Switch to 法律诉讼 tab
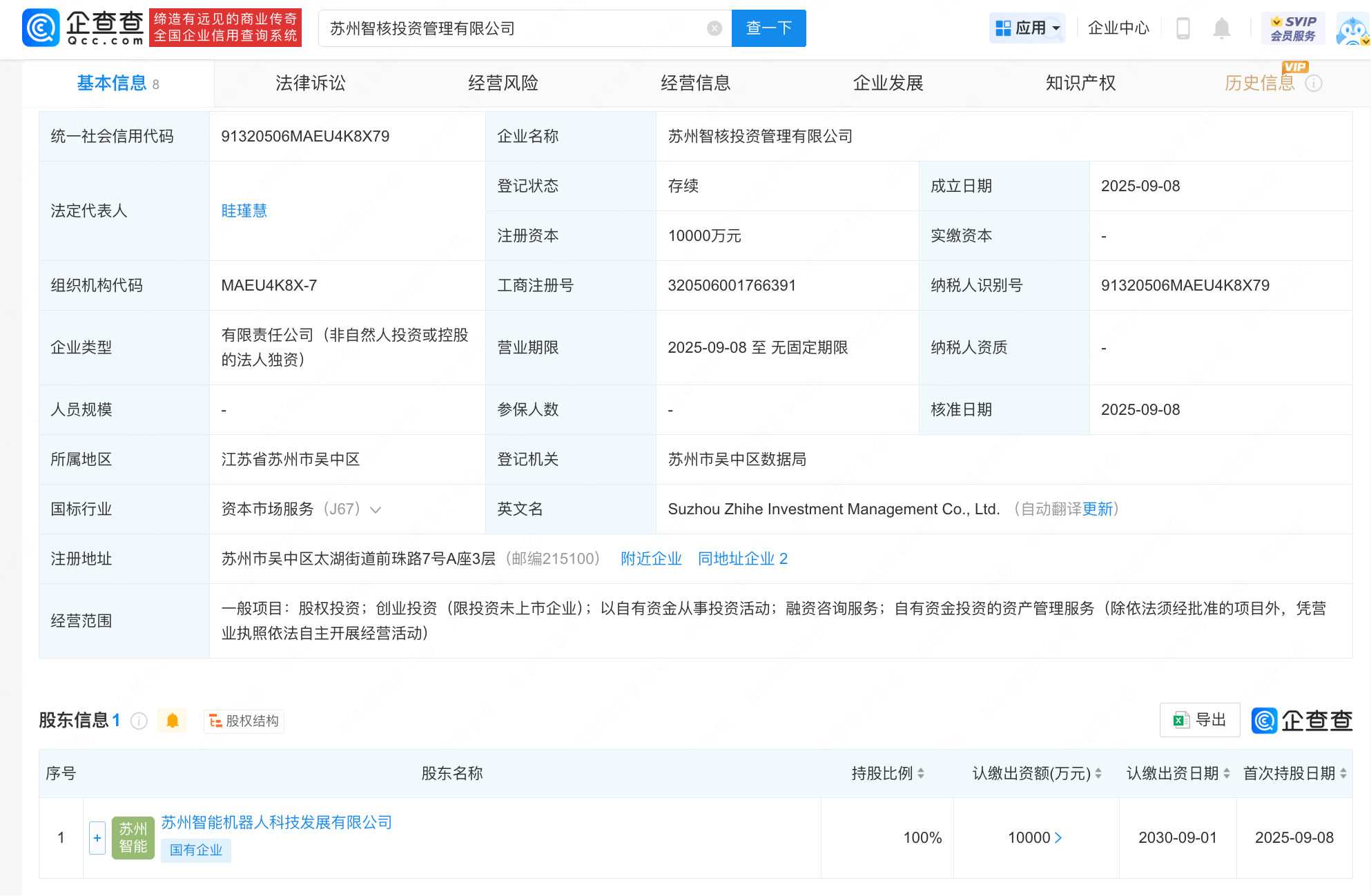The width and height of the screenshot is (1371, 896). click(x=311, y=84)
